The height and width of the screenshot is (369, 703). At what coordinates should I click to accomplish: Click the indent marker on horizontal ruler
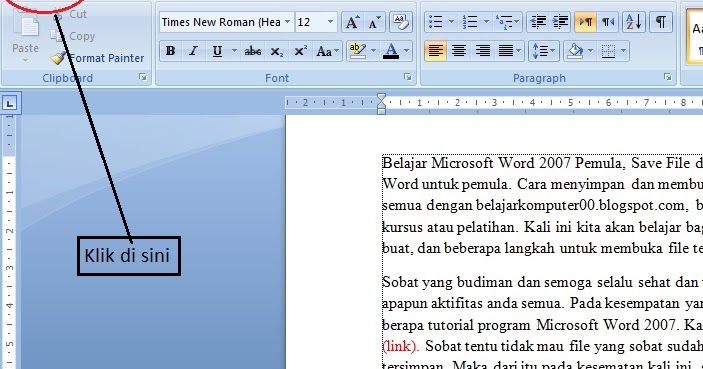(x=381, y=104)
